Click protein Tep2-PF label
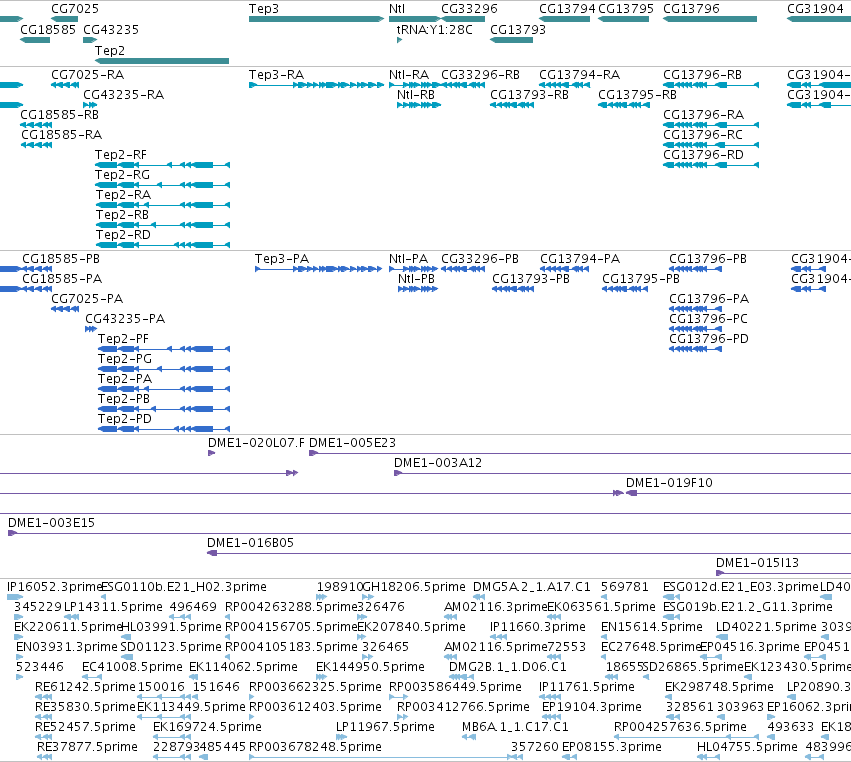Image resolution: width=851 pixels, height=762 pixels. [123, 339]
